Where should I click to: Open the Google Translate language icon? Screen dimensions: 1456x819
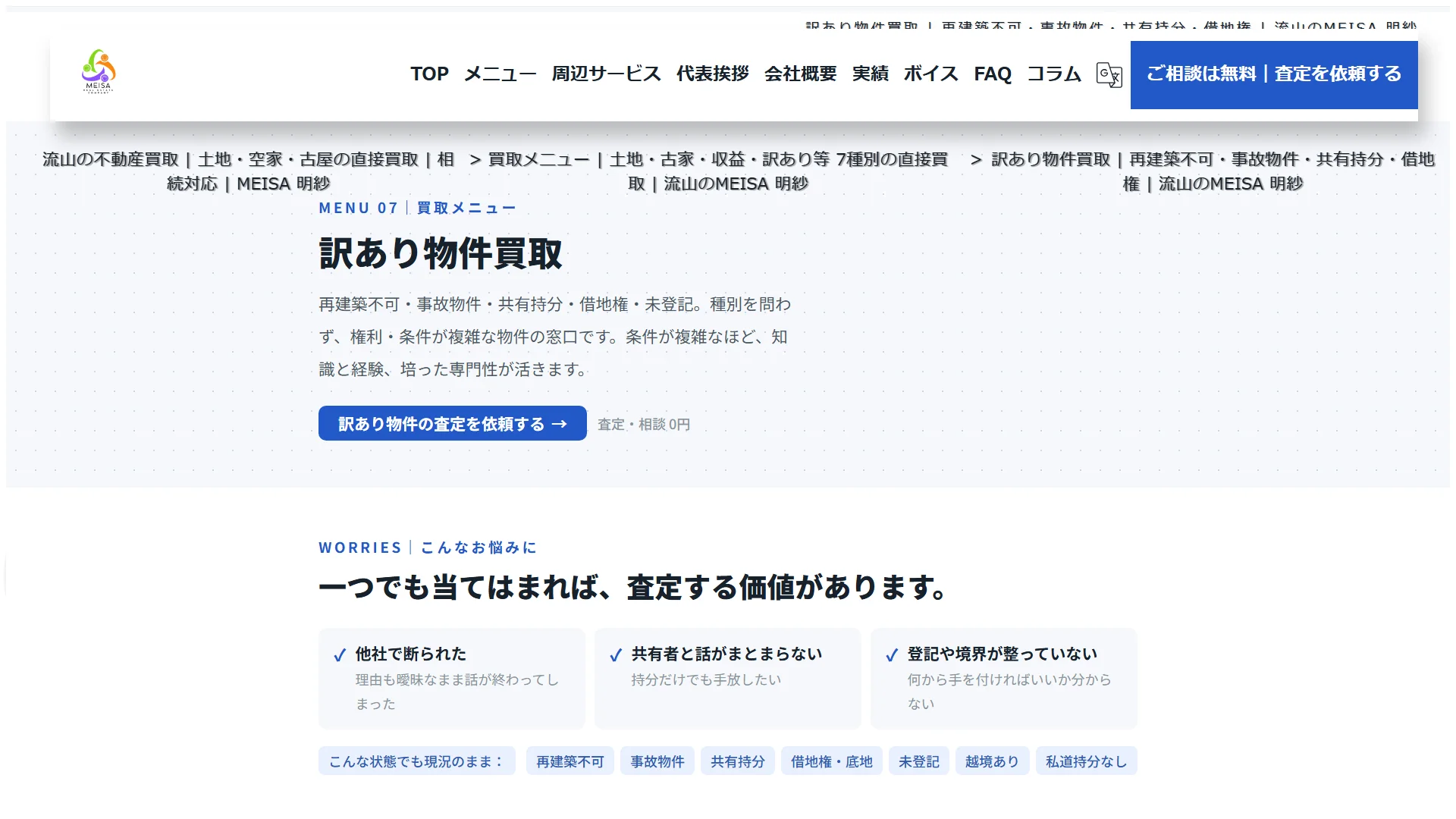(x=1109, y=74)
